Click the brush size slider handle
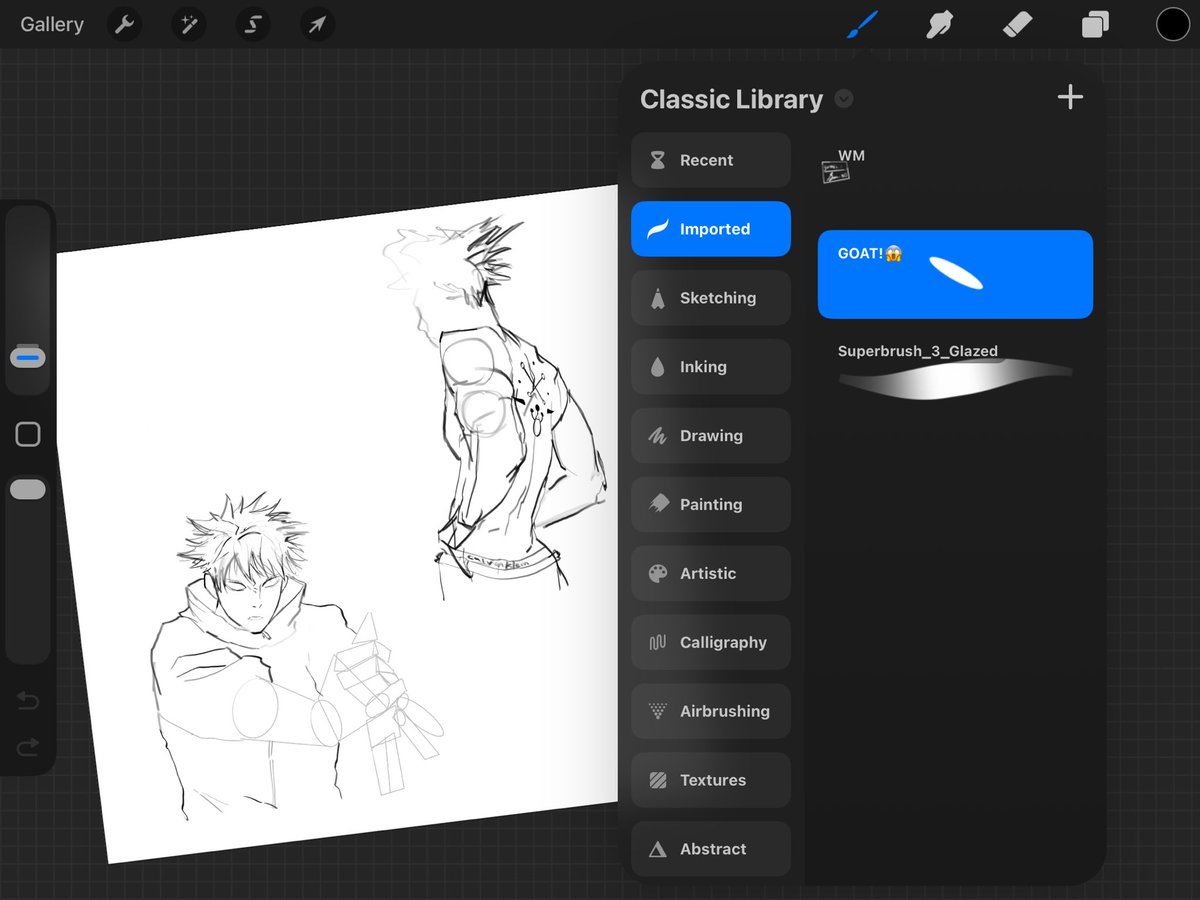Screen dimensions: 1200x900 pyautogui.click(x=28, y=356)
